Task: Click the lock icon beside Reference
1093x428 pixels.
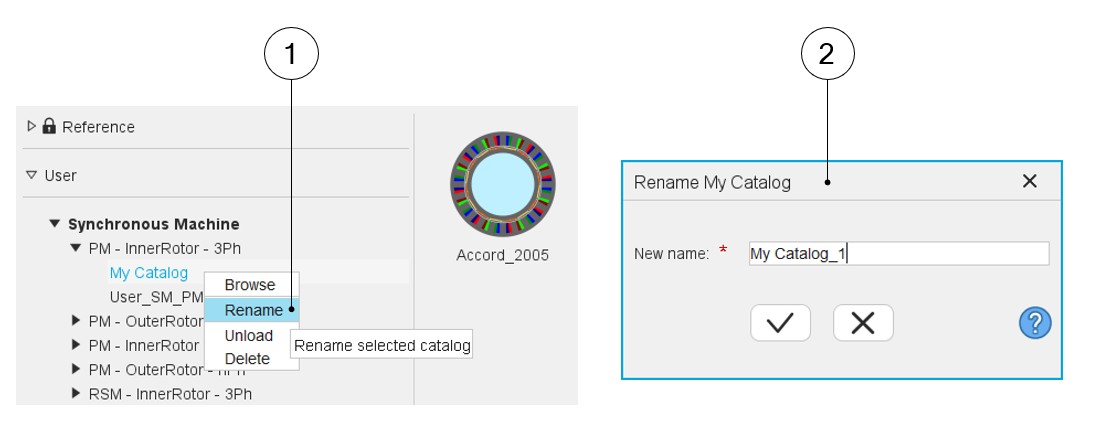Action: coord(49,126)
